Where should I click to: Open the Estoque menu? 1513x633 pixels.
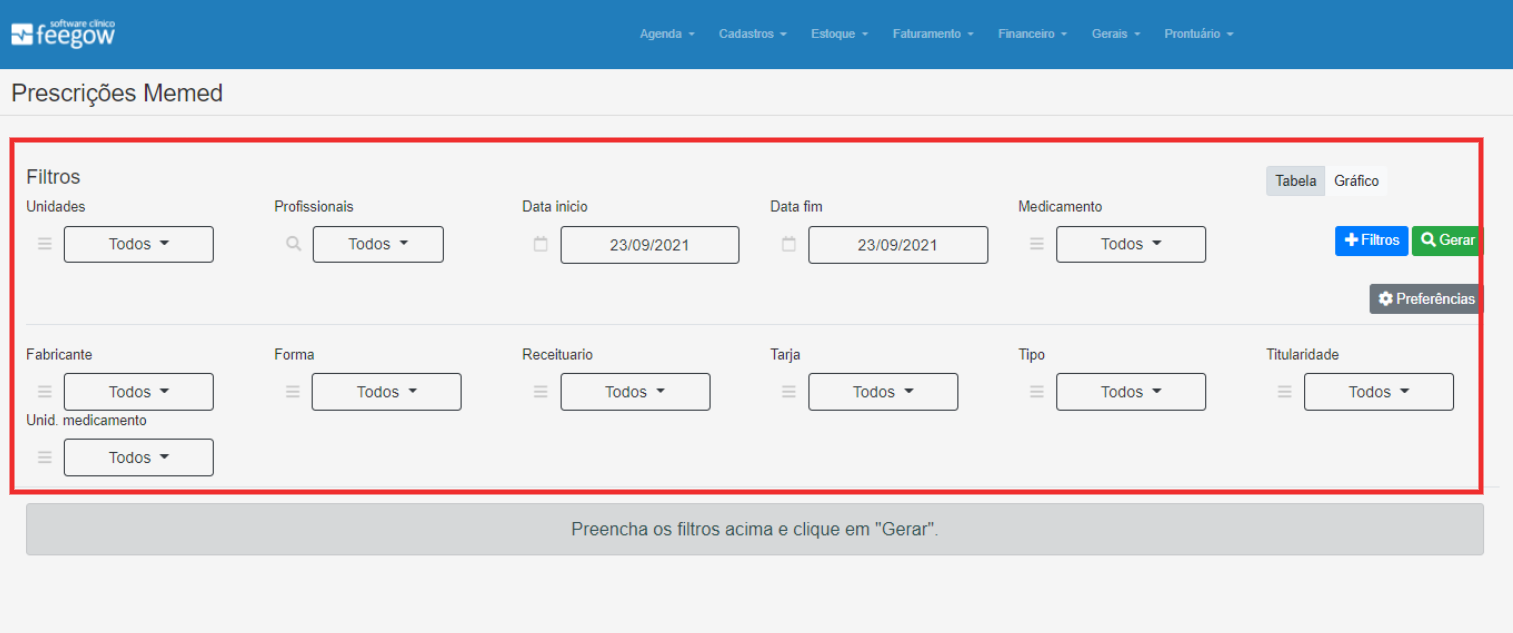pyautogui.click(x=839, y=34)
